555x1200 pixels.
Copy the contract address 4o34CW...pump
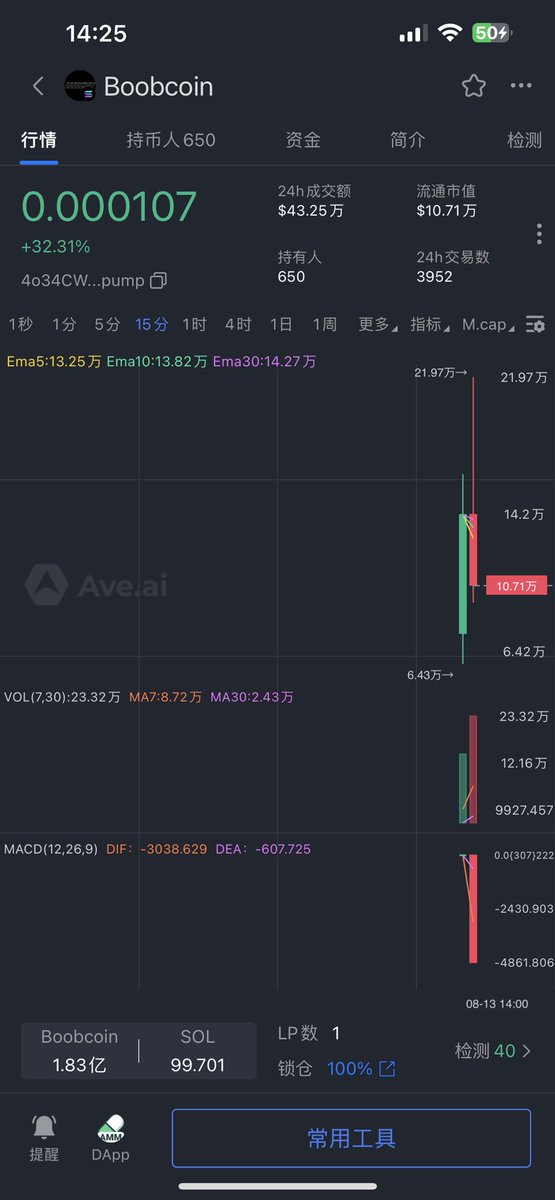(158, 280)
